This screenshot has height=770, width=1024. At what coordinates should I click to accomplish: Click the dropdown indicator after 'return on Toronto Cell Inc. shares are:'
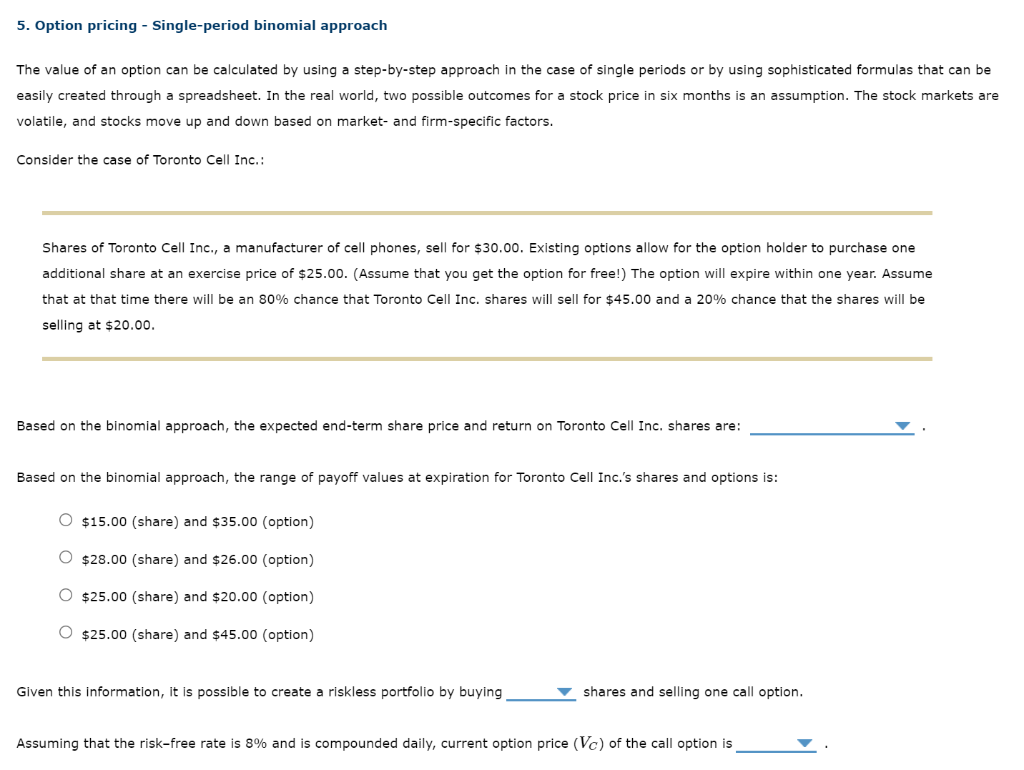[x=903, y=425]
